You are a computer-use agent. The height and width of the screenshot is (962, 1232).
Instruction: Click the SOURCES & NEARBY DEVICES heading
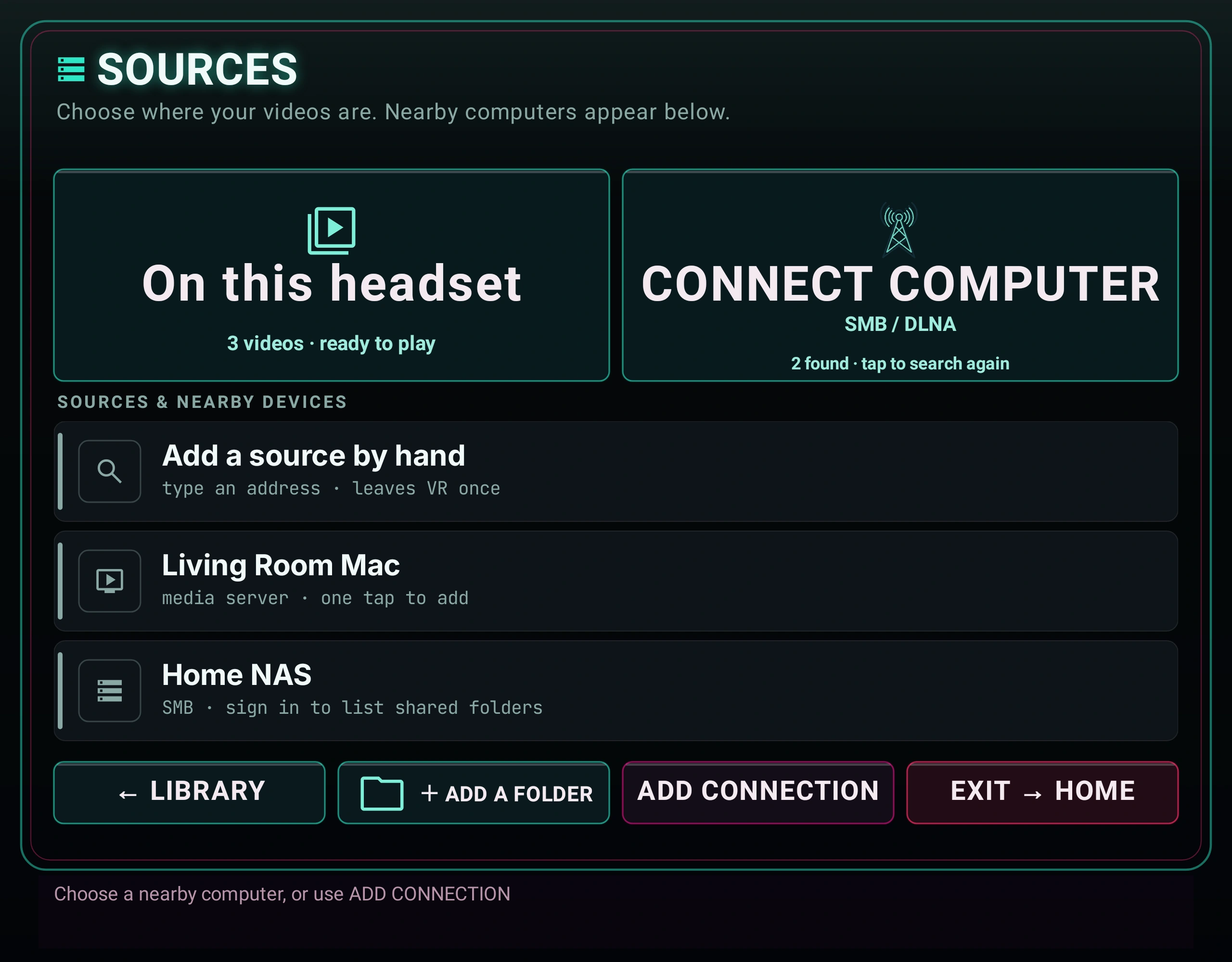[x=203, y=402]
